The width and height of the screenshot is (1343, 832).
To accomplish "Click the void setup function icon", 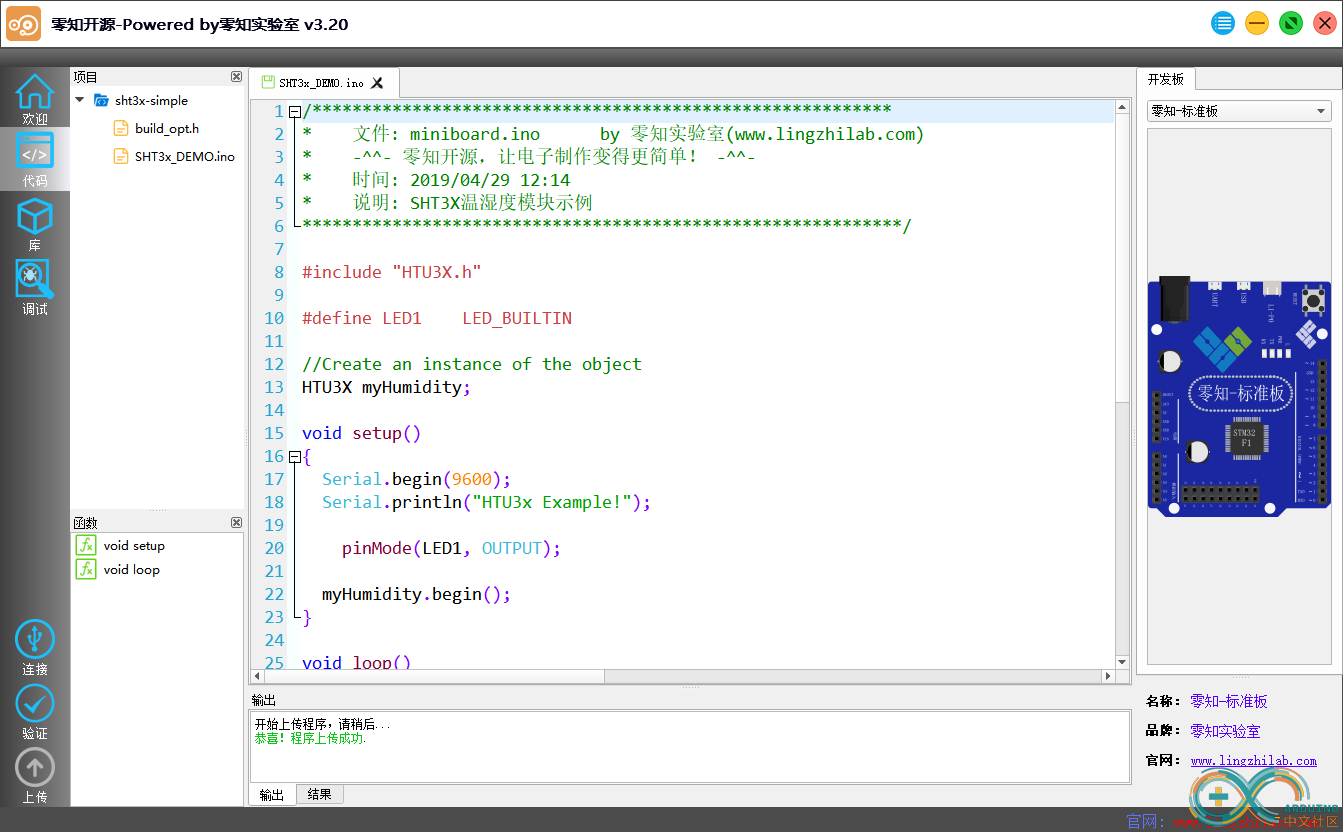I will point(86,545).
